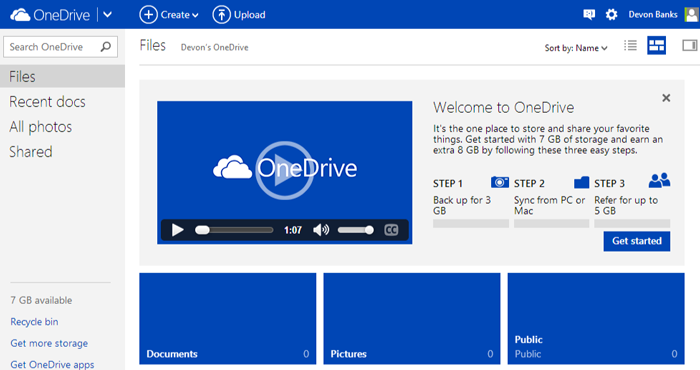Open Shared in the sidebar
Image resolution: width=700 pixels, height=370 pixels.
(31, 152)
